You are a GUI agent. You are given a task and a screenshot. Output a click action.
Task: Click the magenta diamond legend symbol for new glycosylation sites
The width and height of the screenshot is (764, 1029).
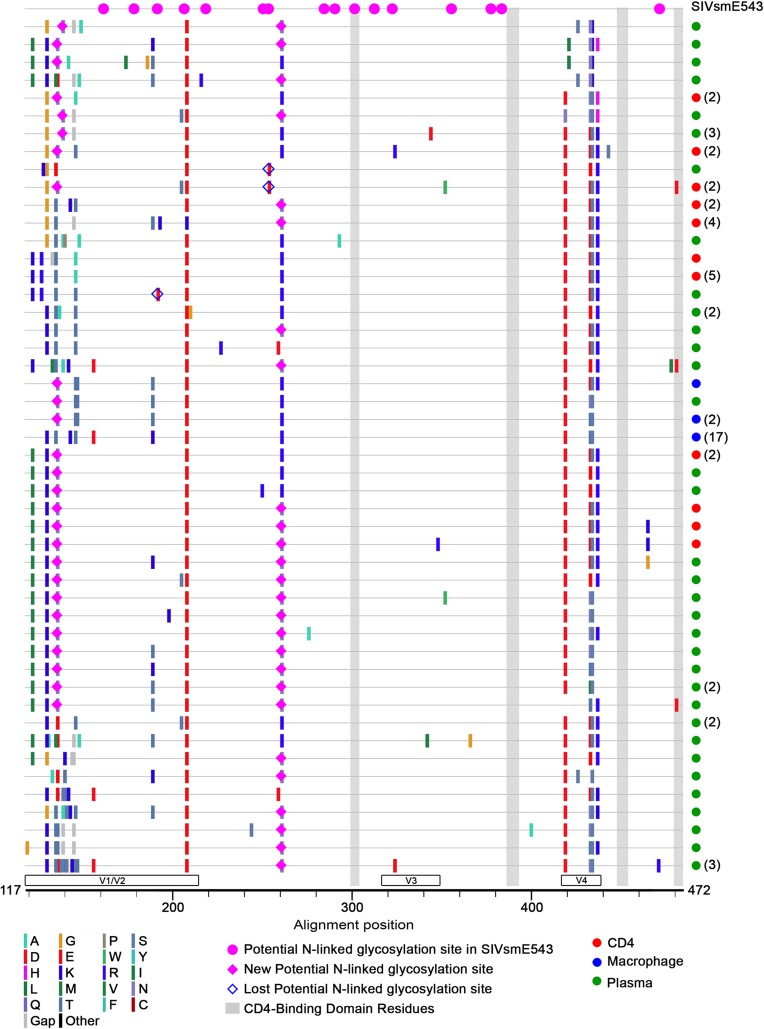pos(232,969)
